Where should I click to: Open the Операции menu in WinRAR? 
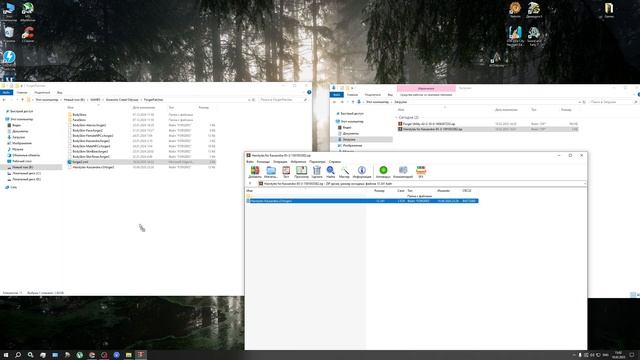[280, 162]
